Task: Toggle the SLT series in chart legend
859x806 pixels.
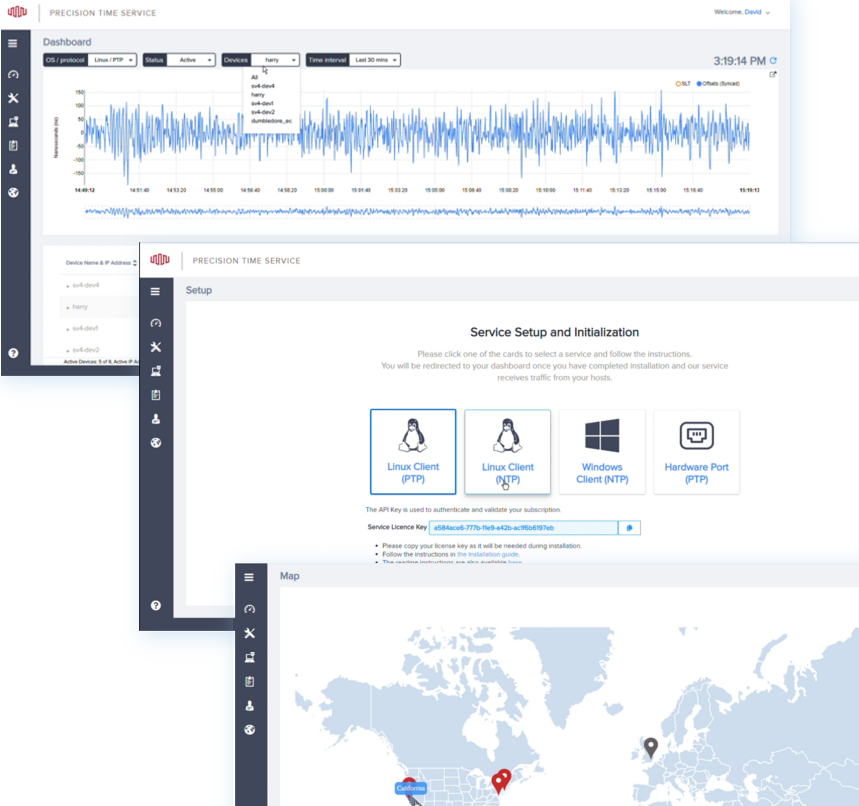Action: [684, 84]
